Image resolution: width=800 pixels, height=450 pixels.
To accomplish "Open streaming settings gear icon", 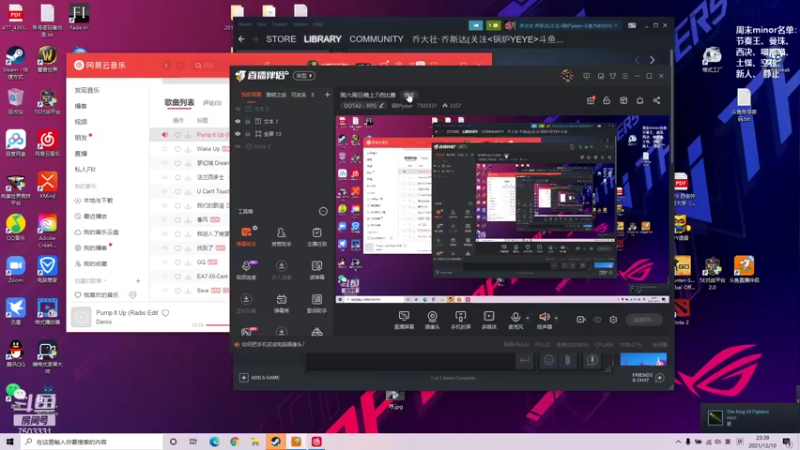I will (x=613, y=319).
